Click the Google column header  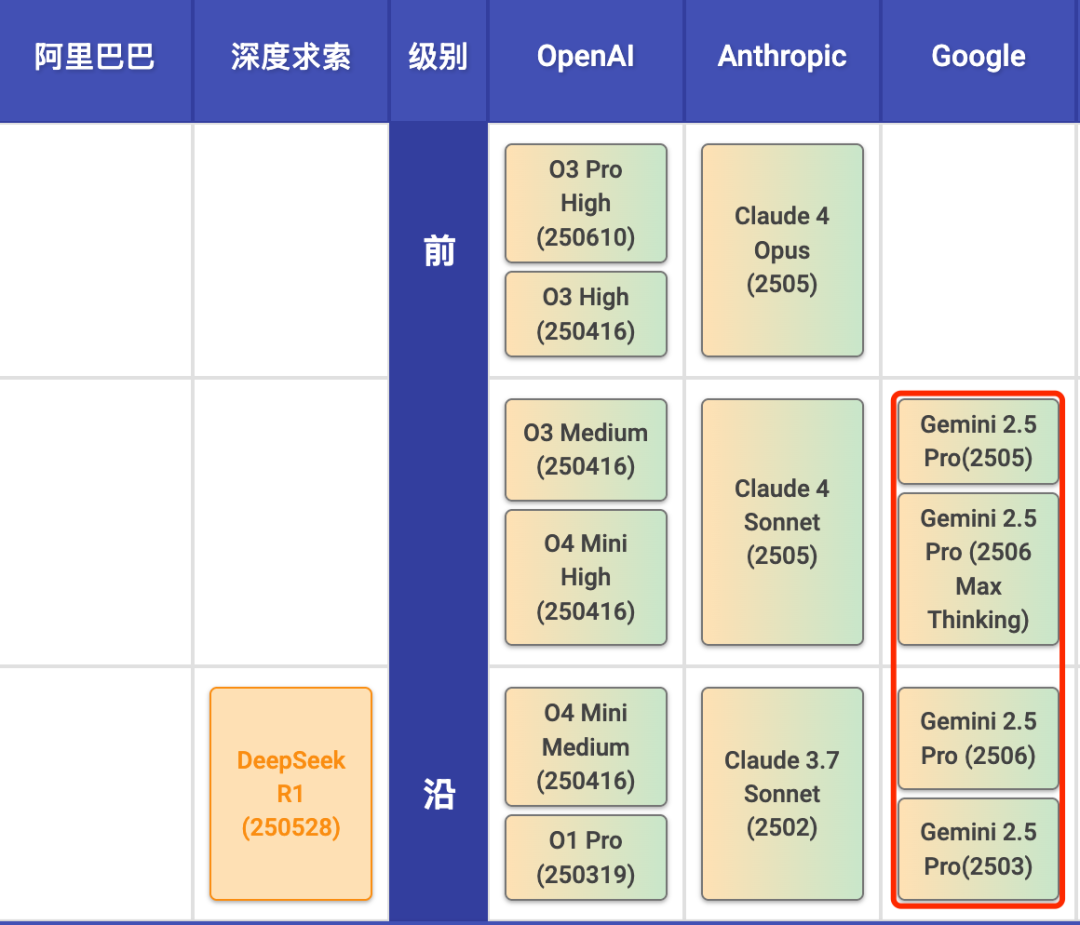pyautogui.click(x=977, y=56)
